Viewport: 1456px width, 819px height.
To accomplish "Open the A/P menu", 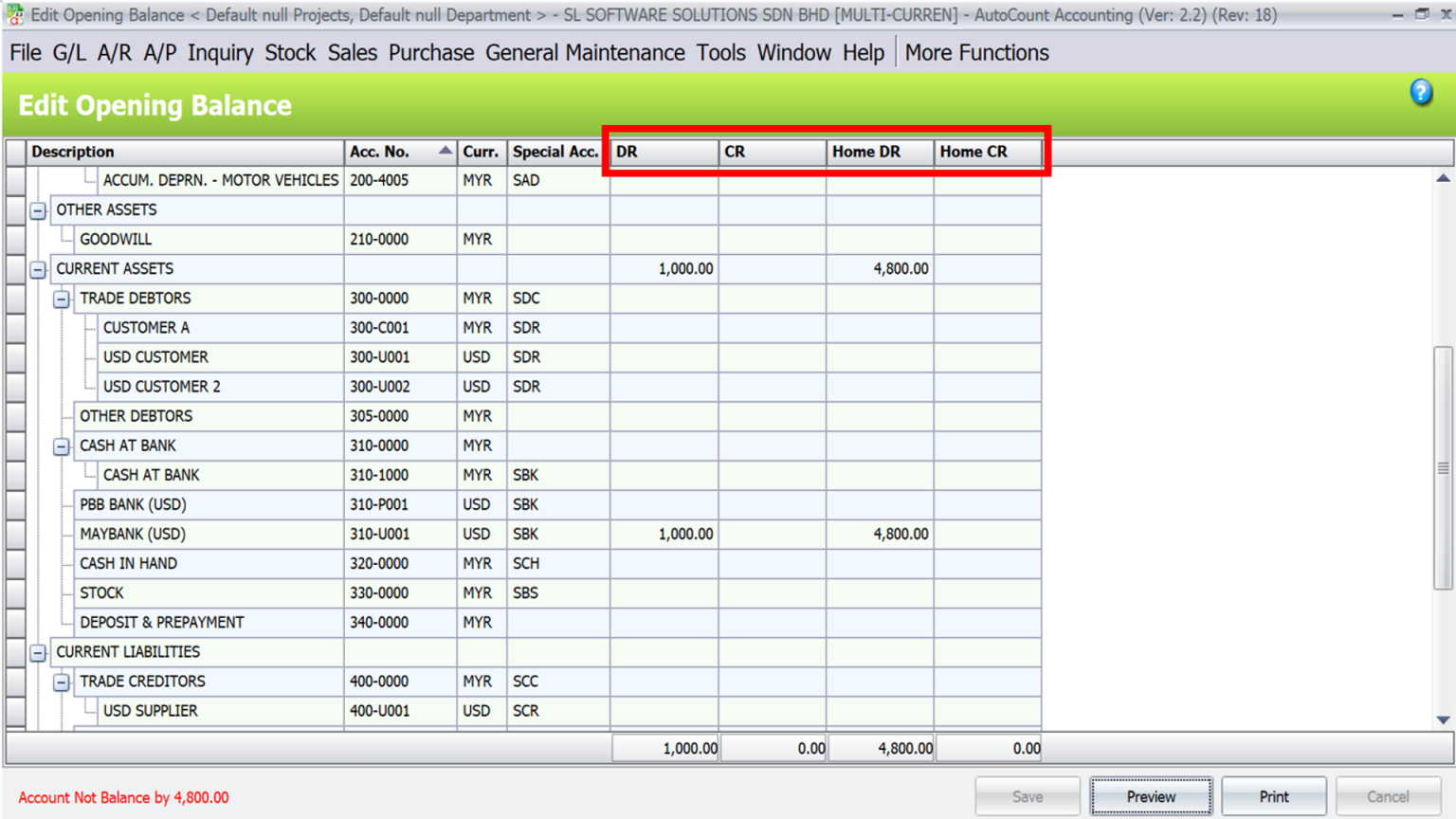I will click(159, 53).
